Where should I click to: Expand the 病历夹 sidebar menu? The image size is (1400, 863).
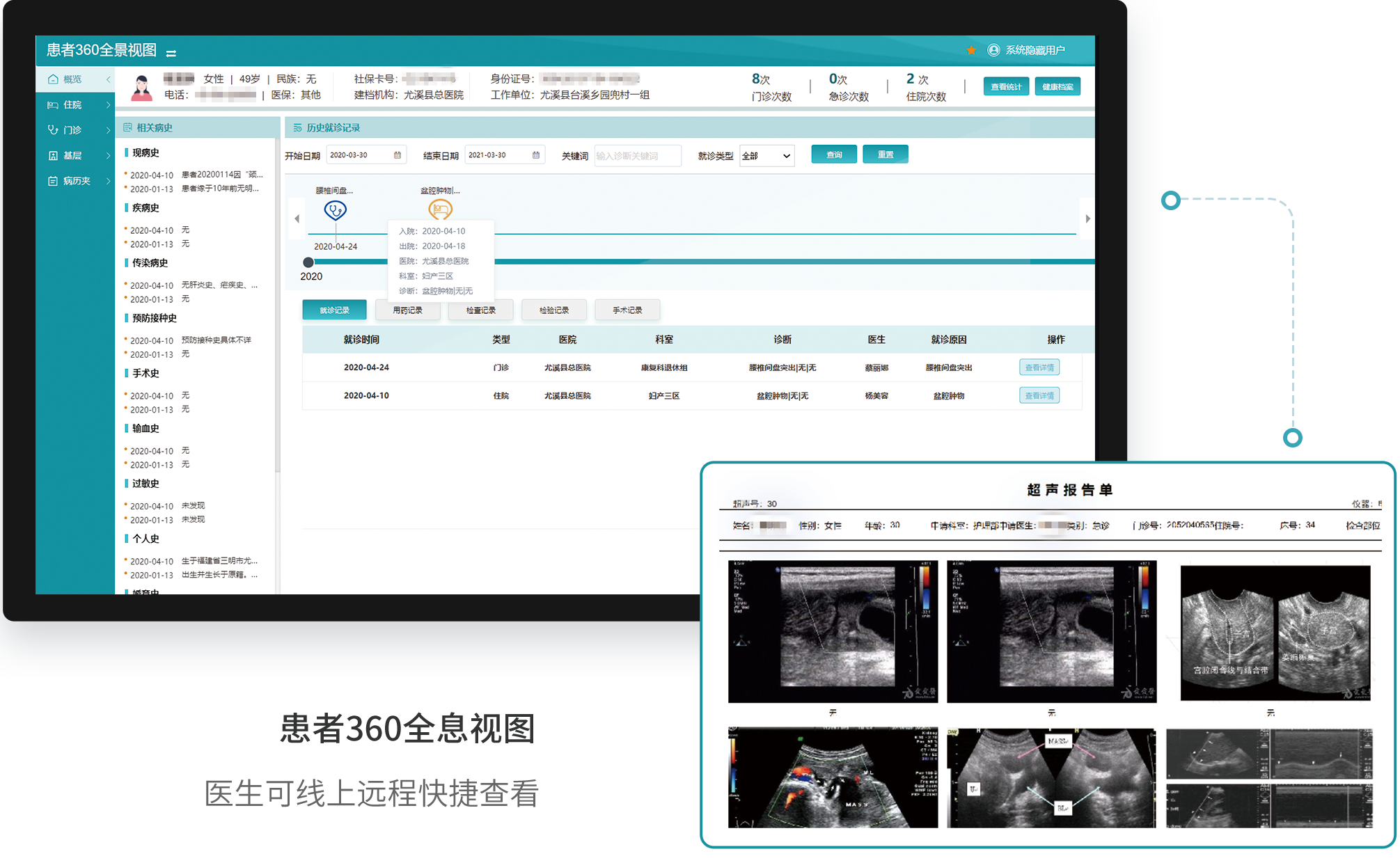[75, 181]
